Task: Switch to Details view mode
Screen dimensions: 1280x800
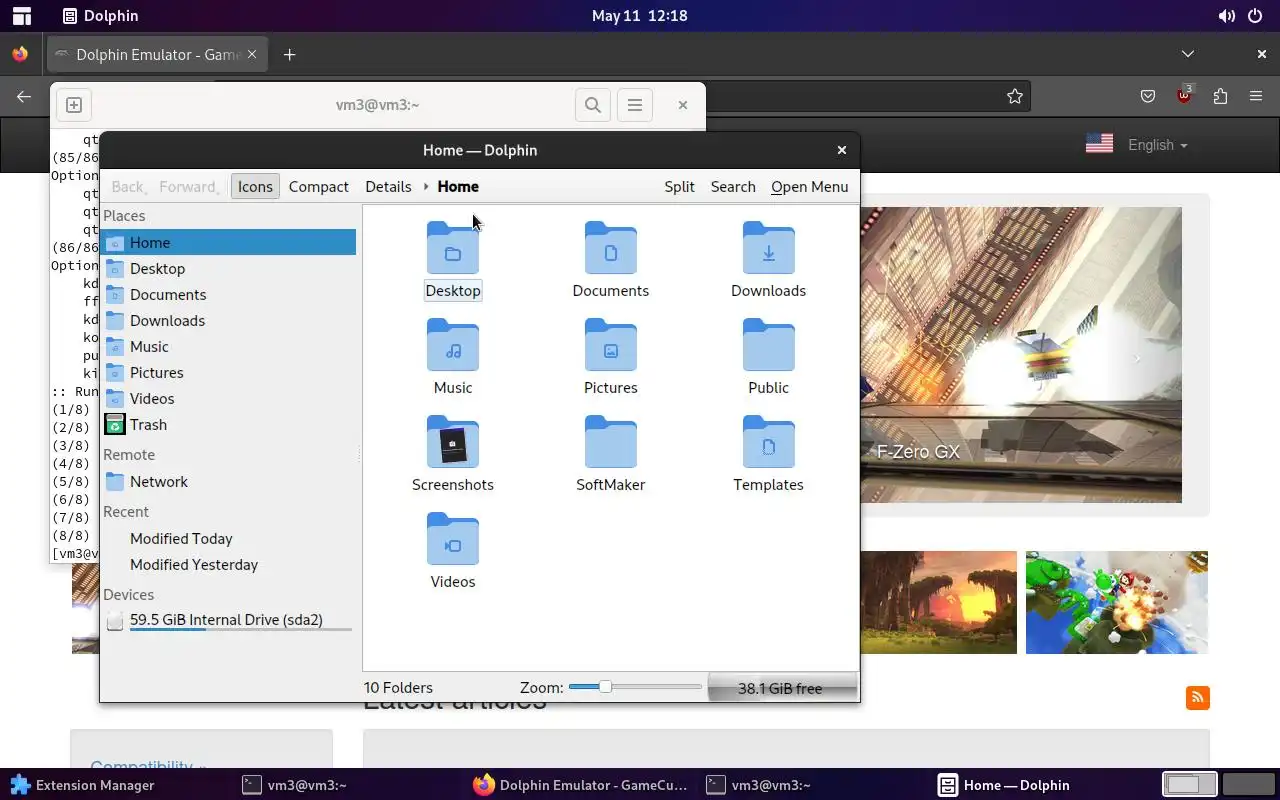Action: (x=388, y=186)
